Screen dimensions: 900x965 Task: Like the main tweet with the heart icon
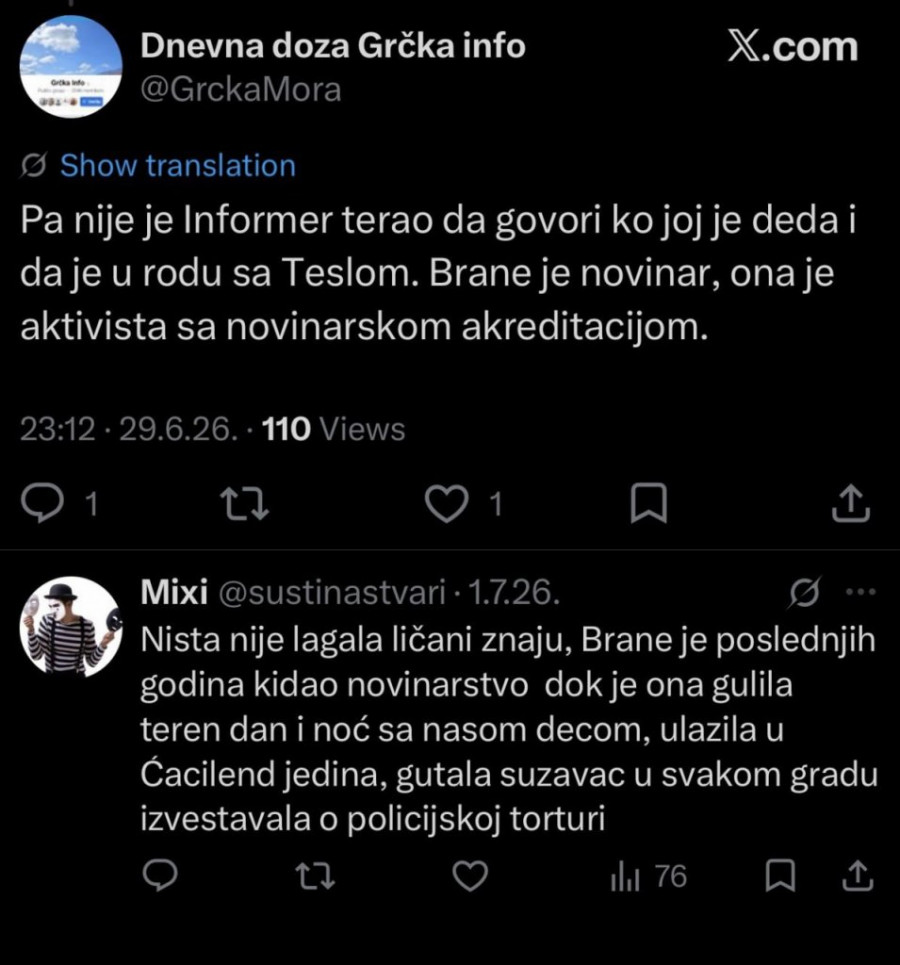446,503
